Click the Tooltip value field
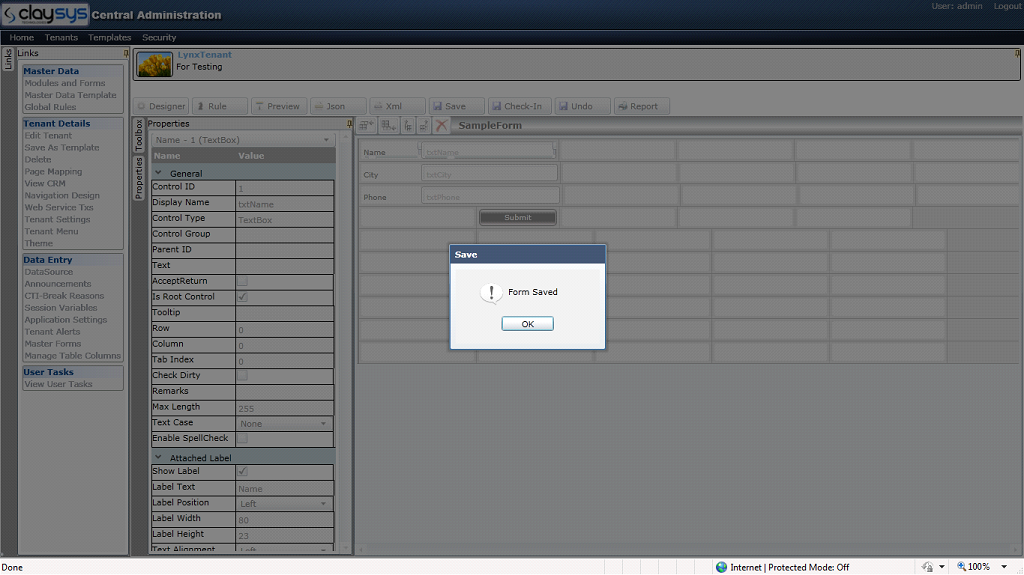 [x=284, y=313]
